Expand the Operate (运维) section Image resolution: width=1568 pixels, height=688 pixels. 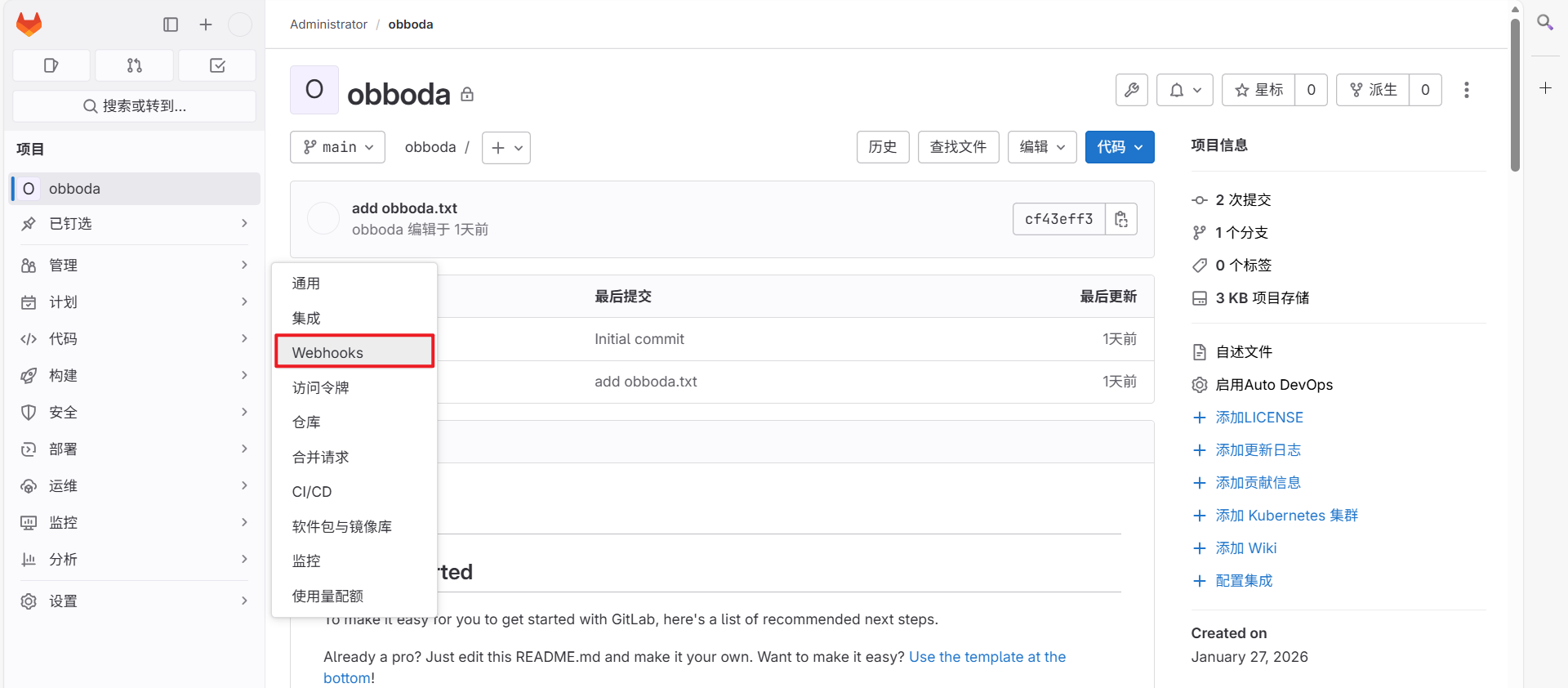point(136,486)
